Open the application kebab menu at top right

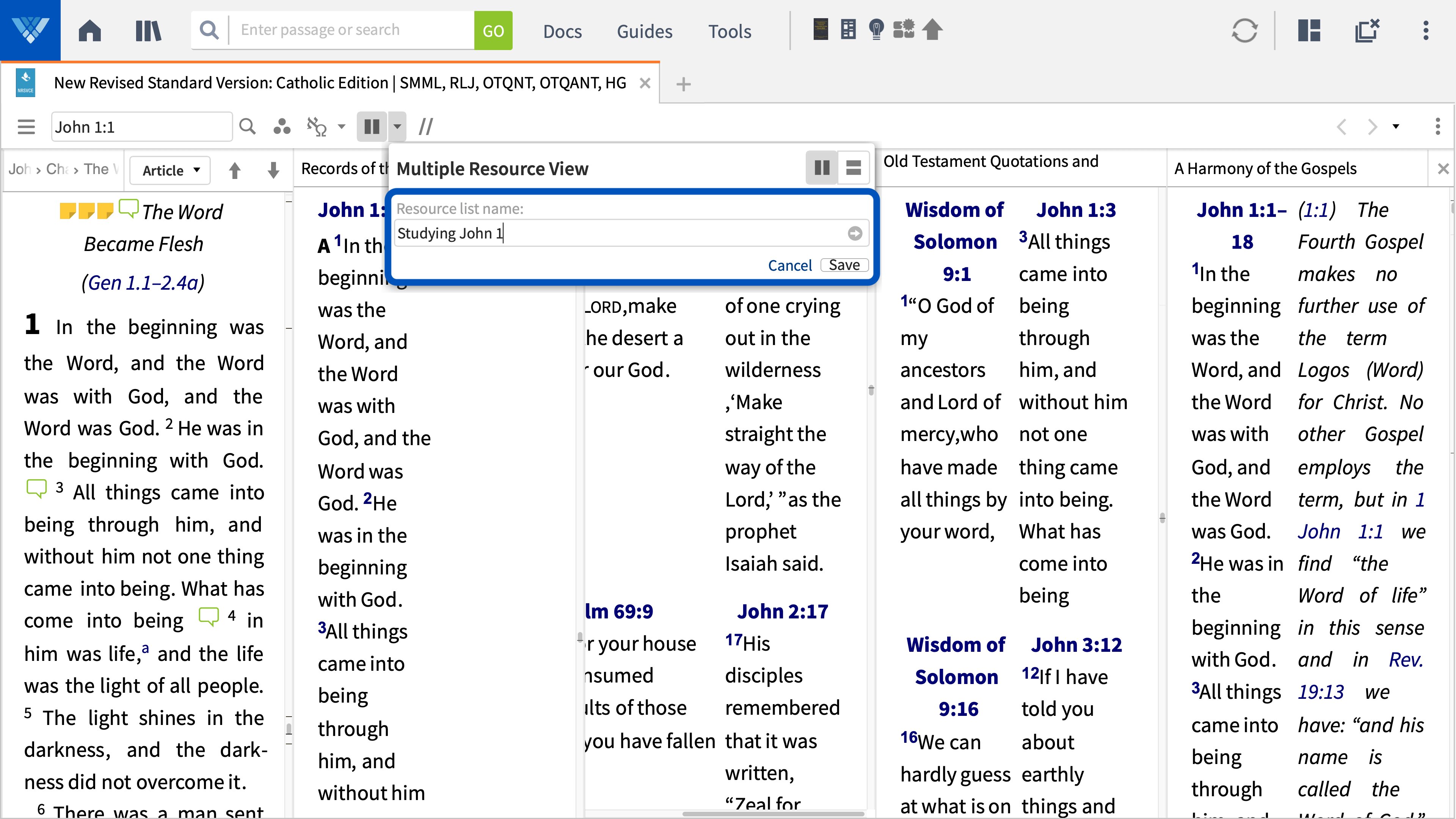(x=1426, y=30)
